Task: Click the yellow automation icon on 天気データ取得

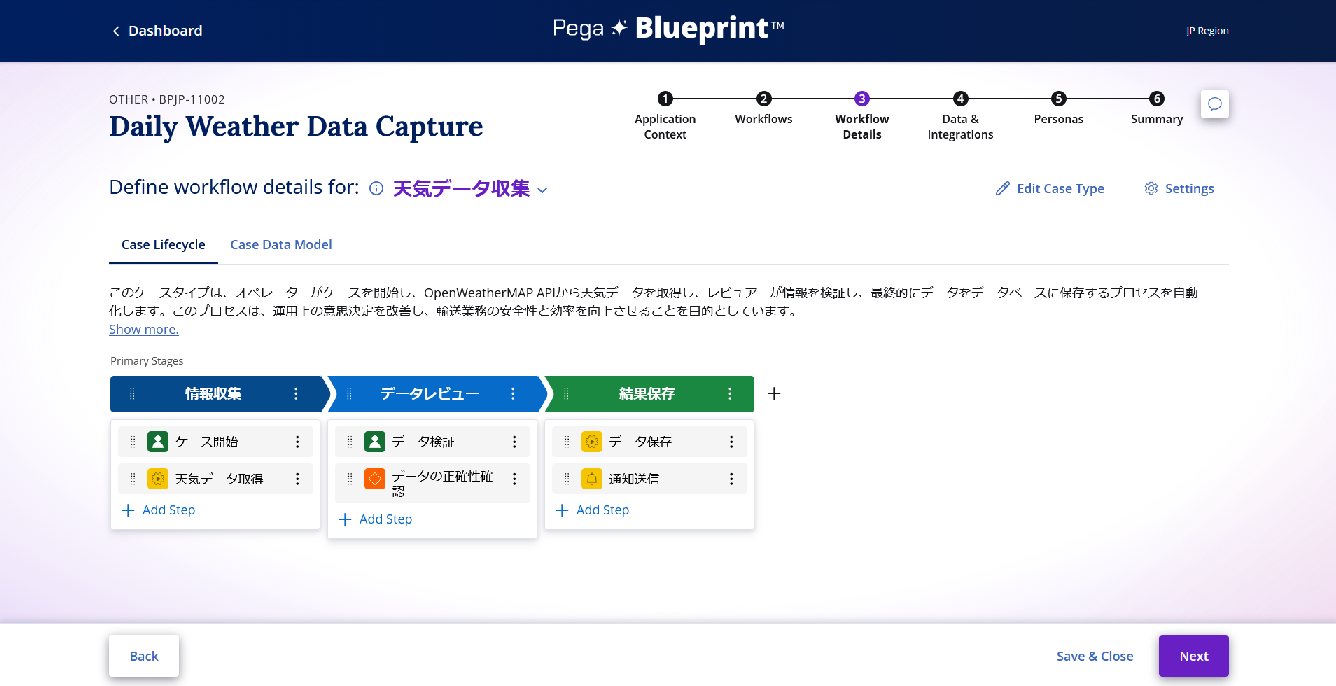Action: [x=157, y=478]
